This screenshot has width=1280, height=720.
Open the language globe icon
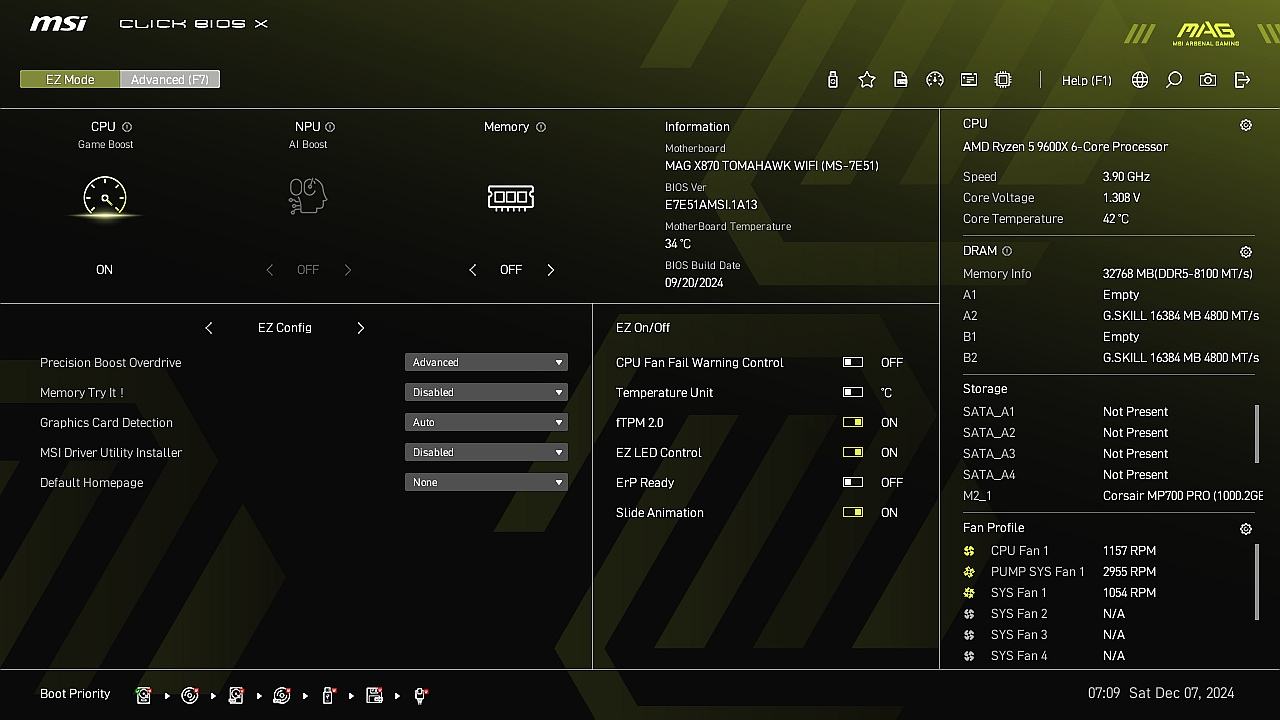1140,80
